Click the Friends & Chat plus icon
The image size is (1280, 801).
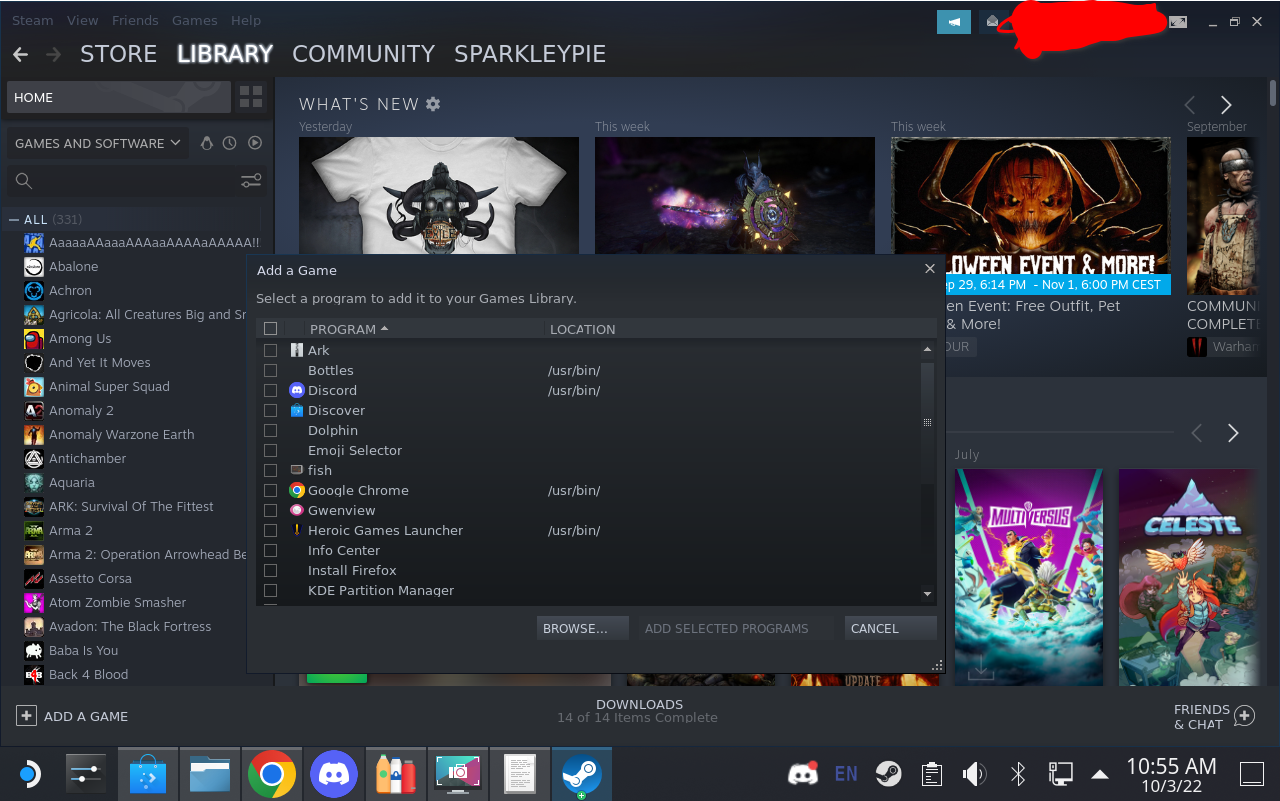(1244, 716)
